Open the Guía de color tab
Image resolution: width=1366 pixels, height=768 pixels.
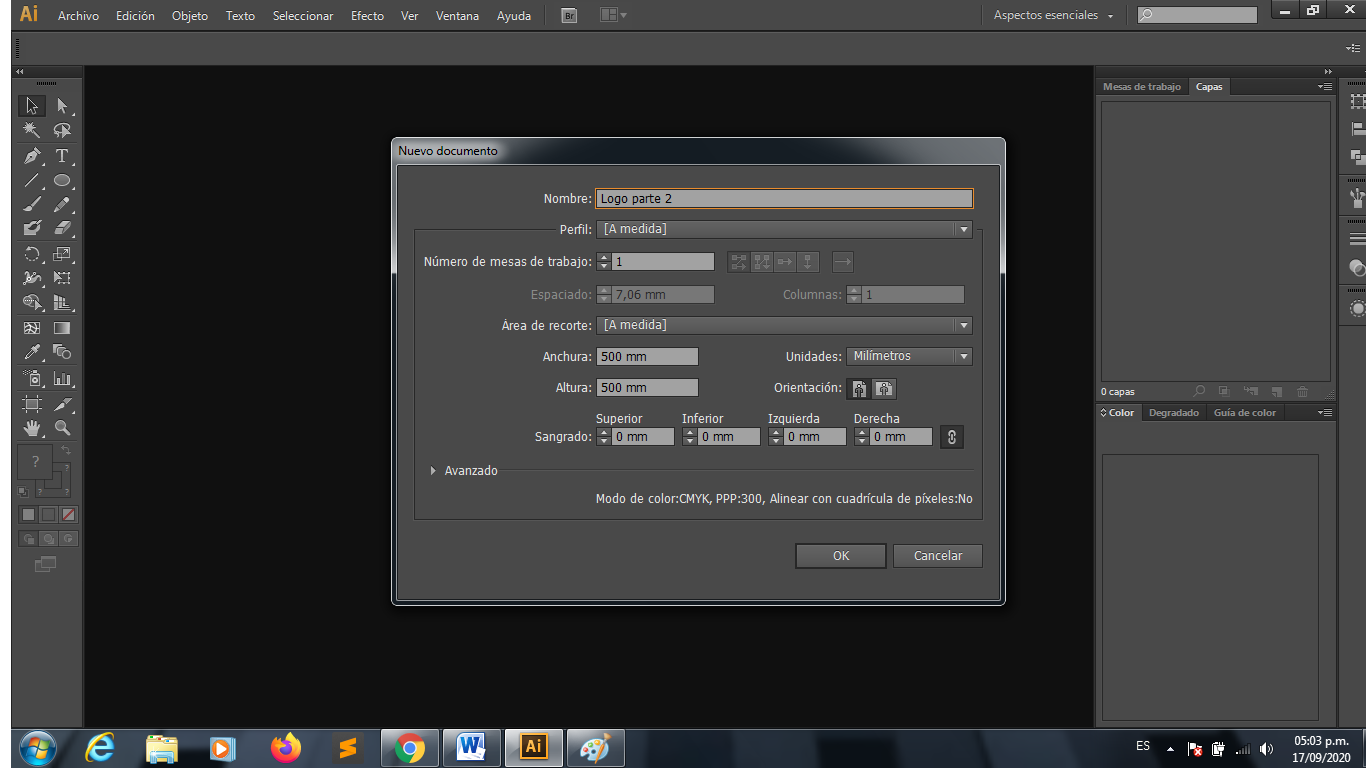tap(1245, 413)
